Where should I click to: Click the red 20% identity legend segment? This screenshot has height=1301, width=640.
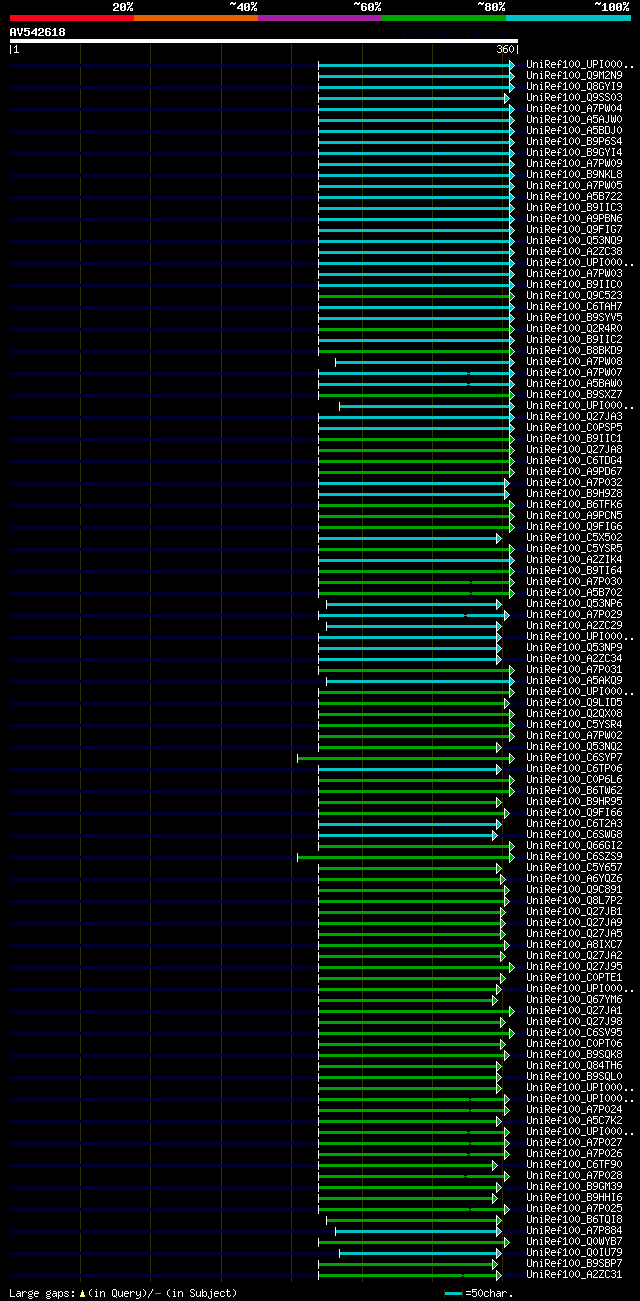click(x=71, y=17)
